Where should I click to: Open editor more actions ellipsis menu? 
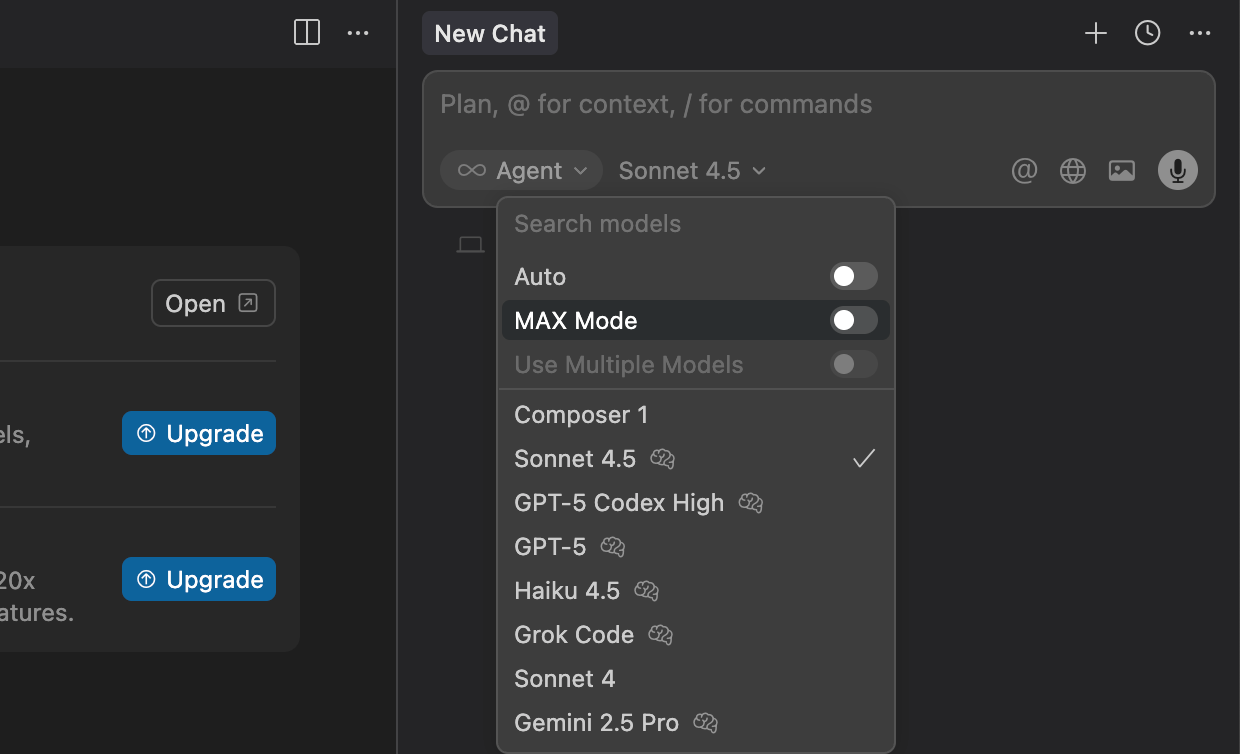[x=358, y=33]
